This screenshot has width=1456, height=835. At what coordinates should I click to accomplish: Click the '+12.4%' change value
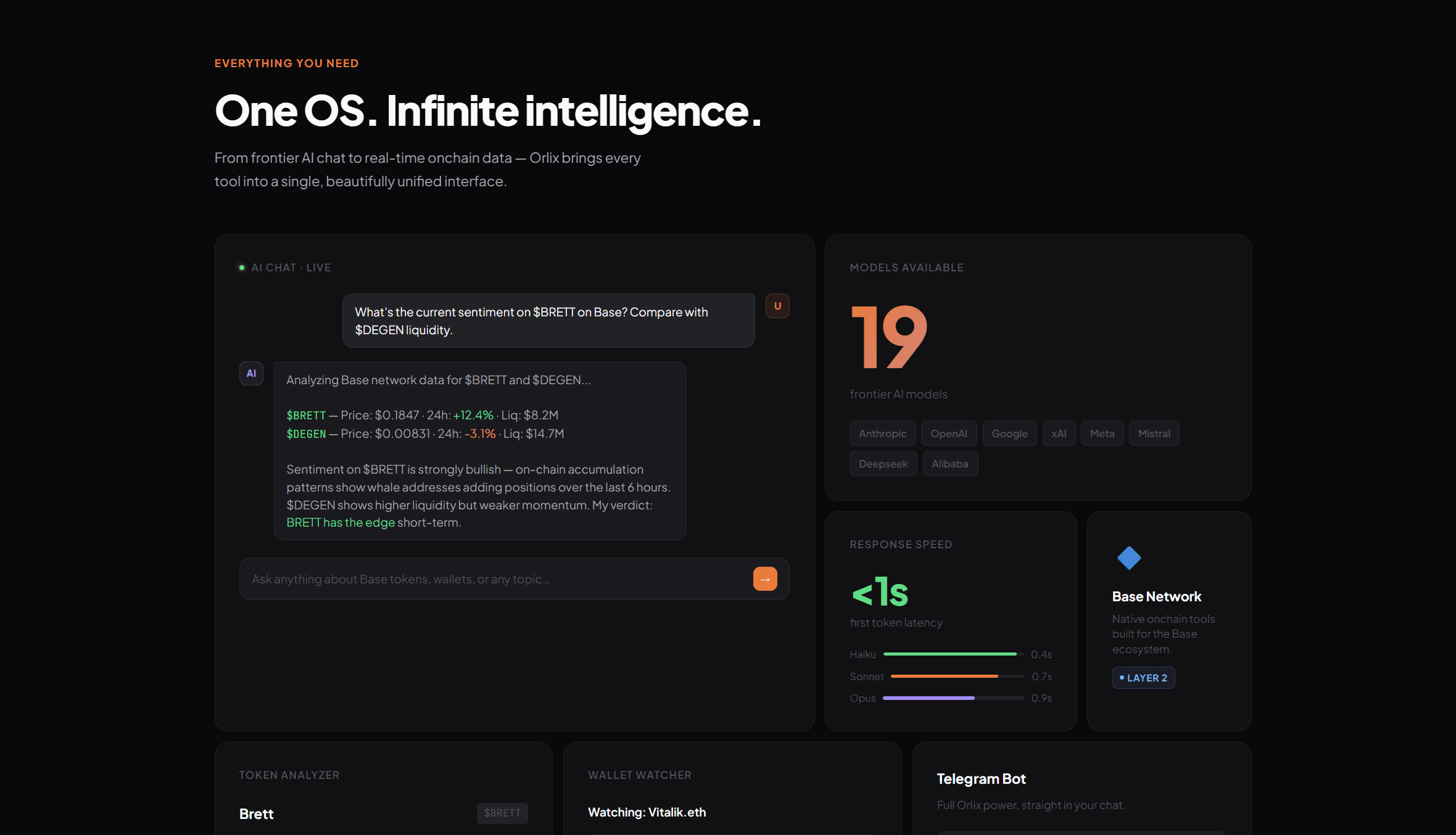(x=473, y=415)
